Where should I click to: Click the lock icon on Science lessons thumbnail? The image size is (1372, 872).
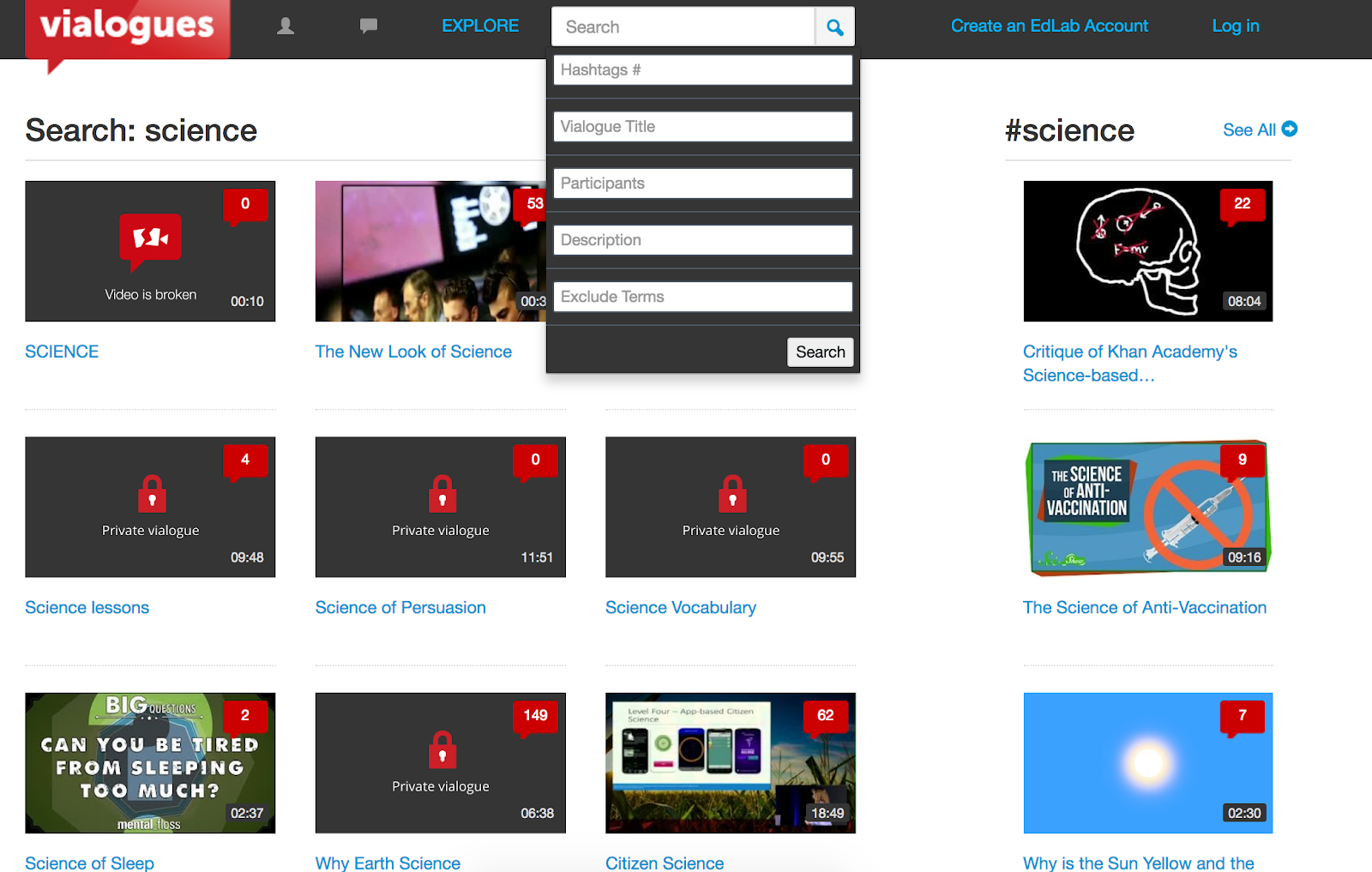click(x=152, y=494)
